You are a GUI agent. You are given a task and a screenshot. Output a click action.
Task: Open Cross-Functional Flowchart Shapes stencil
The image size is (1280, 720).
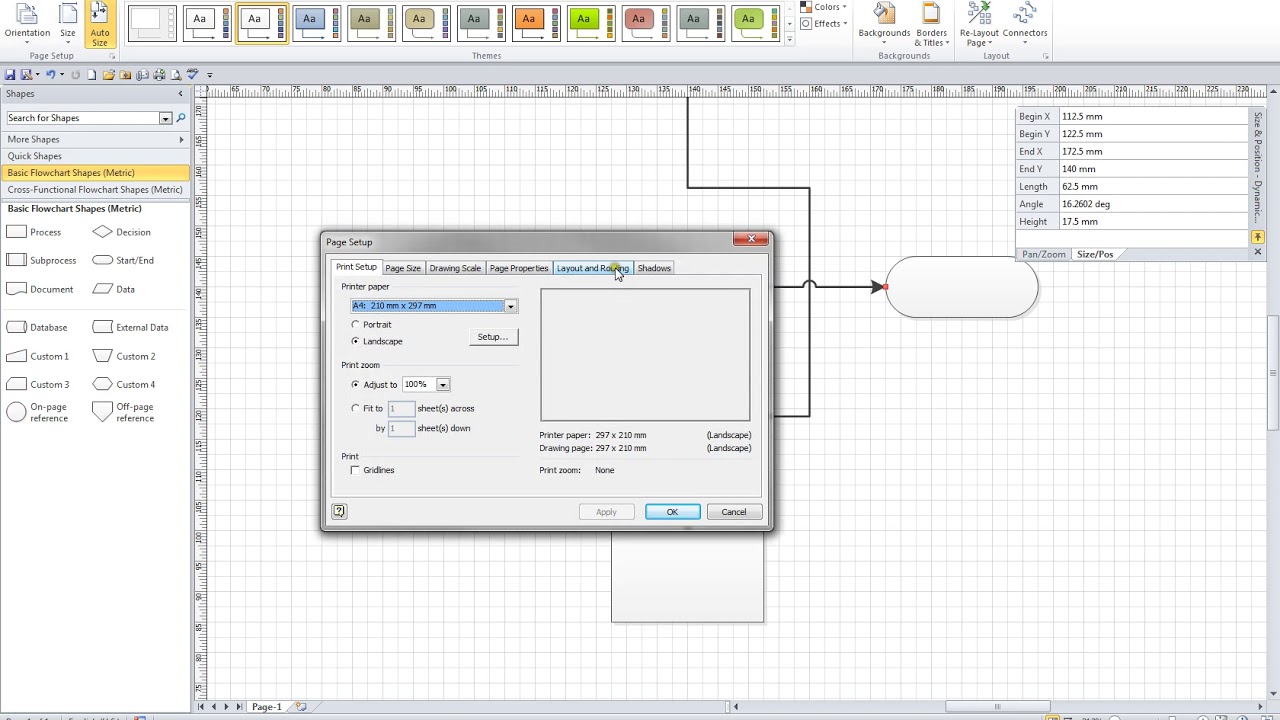94,189
